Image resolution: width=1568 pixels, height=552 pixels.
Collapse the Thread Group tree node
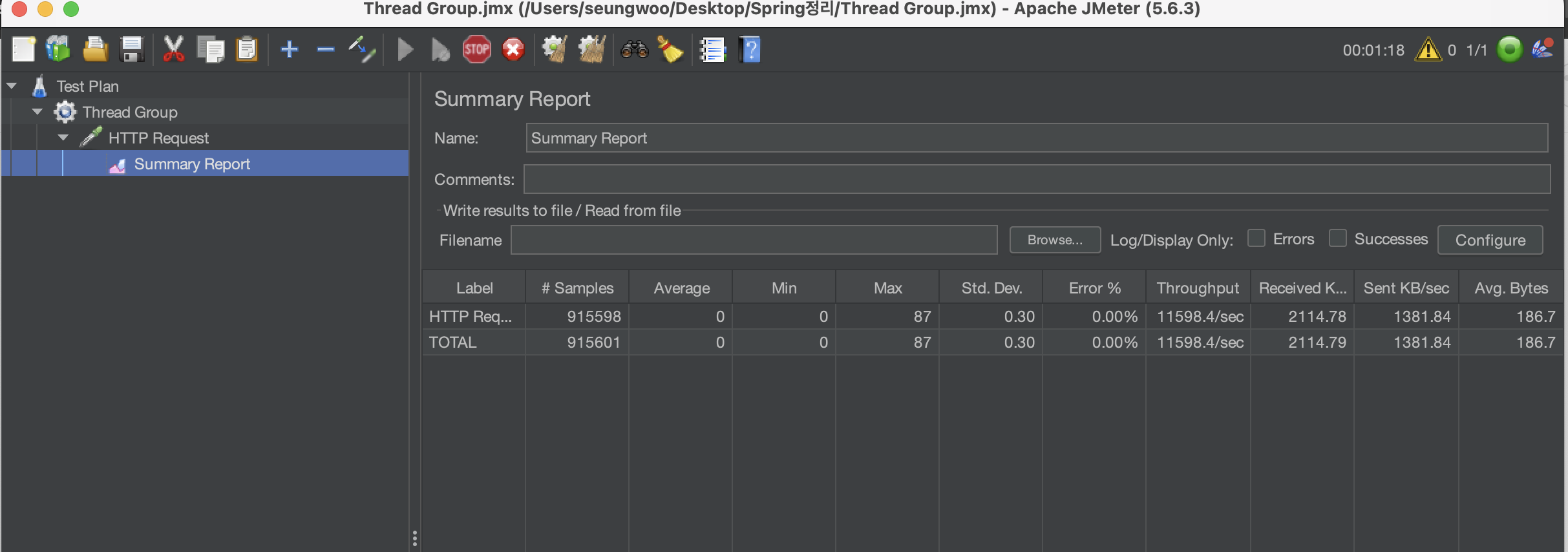click(x=37, y=111)
